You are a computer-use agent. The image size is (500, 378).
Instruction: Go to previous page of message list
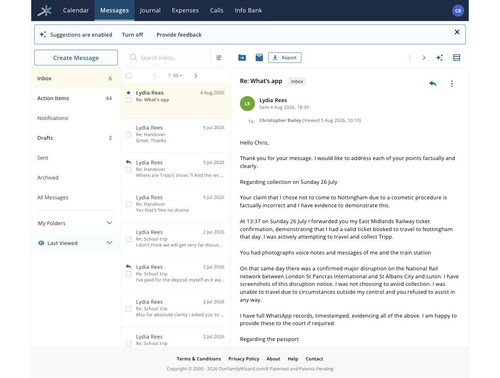(155, 76)
